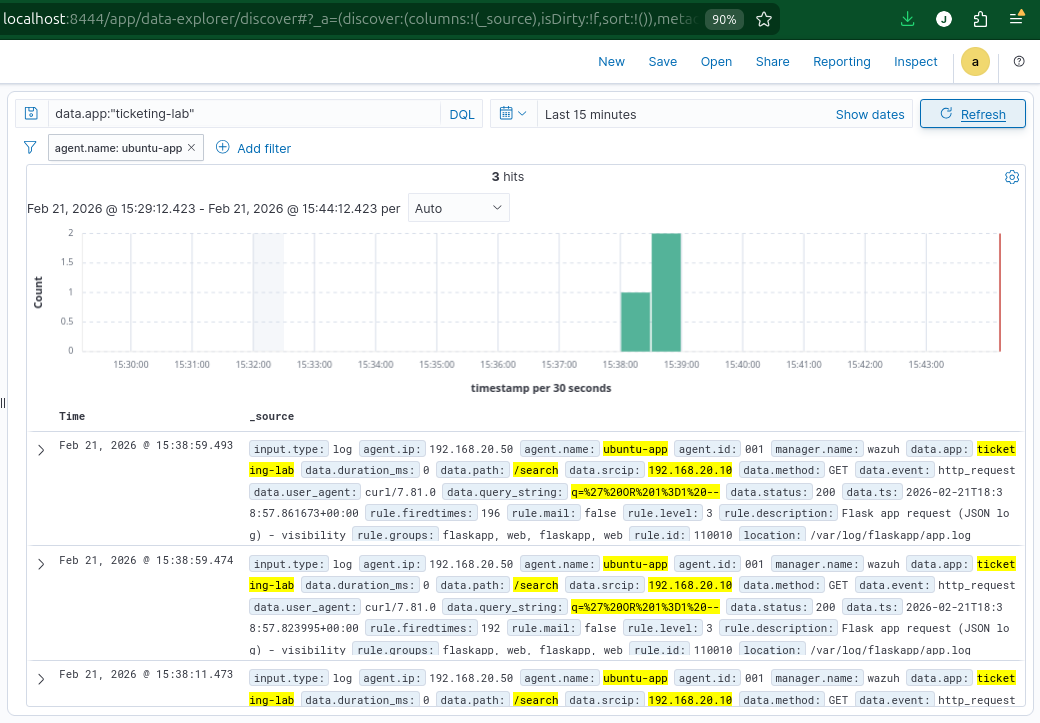Click rule.firedtimes value 192
Image resolution: width=1040 pixels, height=723 pixels.
[x=490, y=628]
